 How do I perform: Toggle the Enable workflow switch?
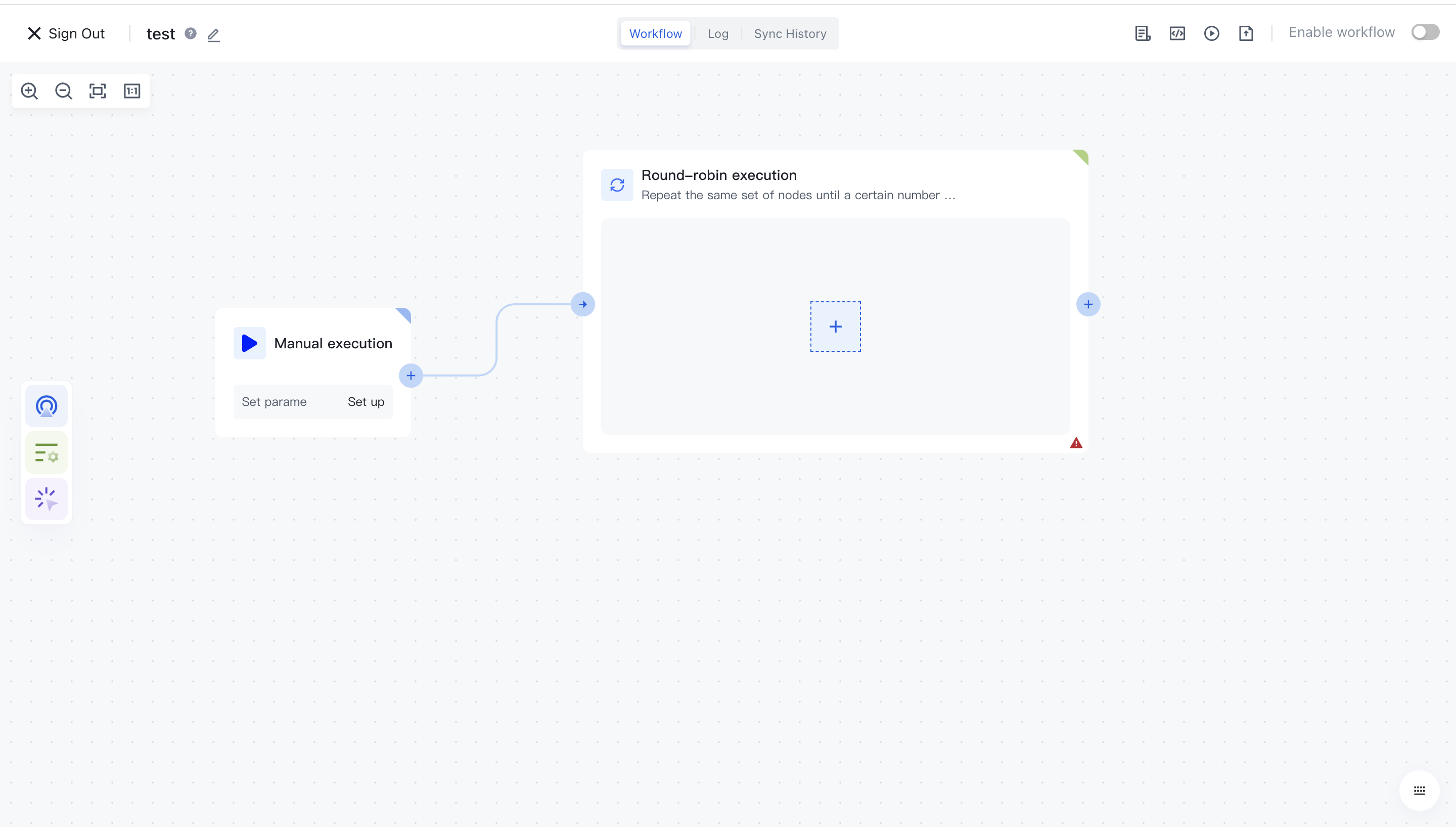coord(1425,32)
